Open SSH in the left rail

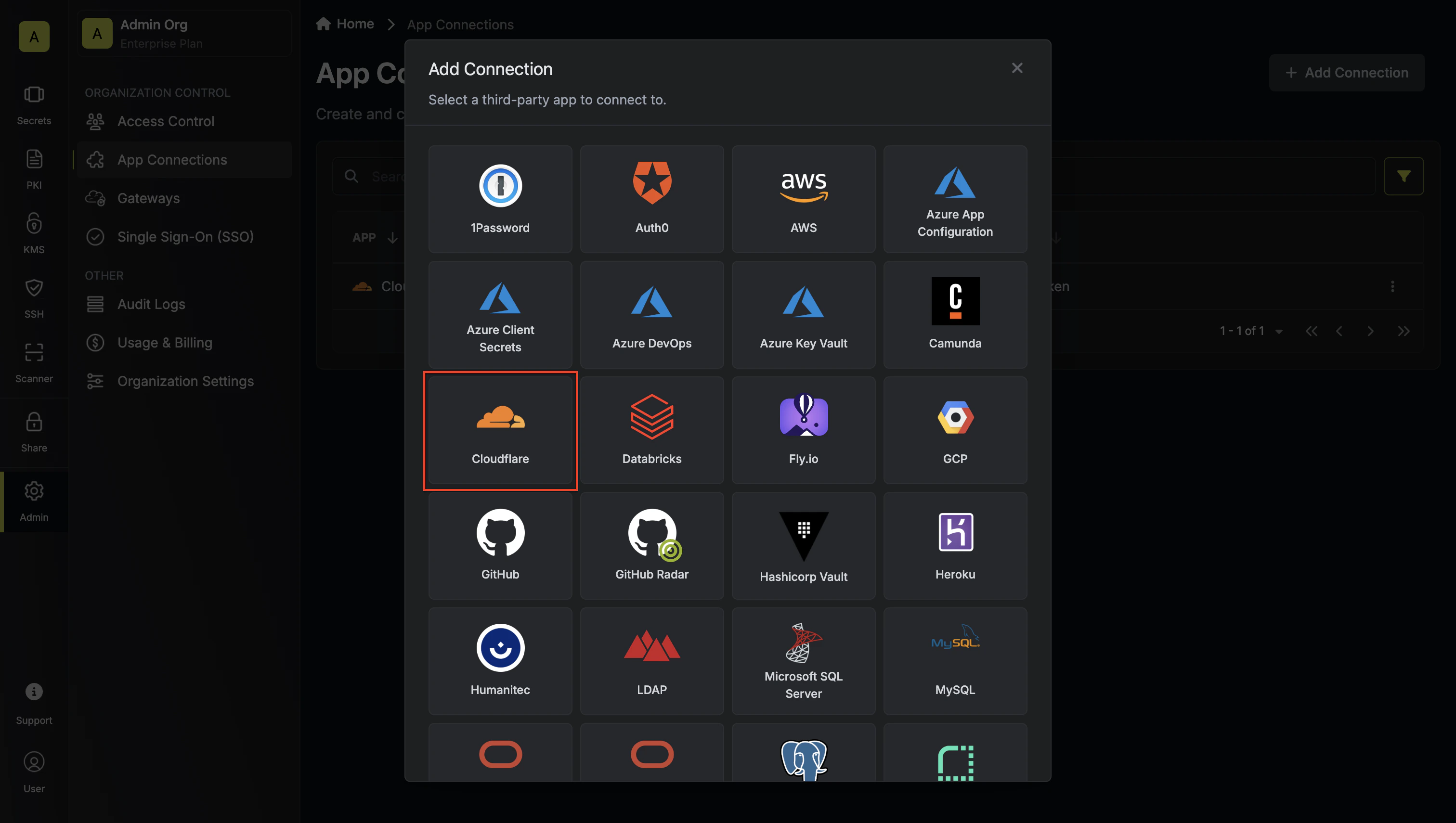(34, 298)
